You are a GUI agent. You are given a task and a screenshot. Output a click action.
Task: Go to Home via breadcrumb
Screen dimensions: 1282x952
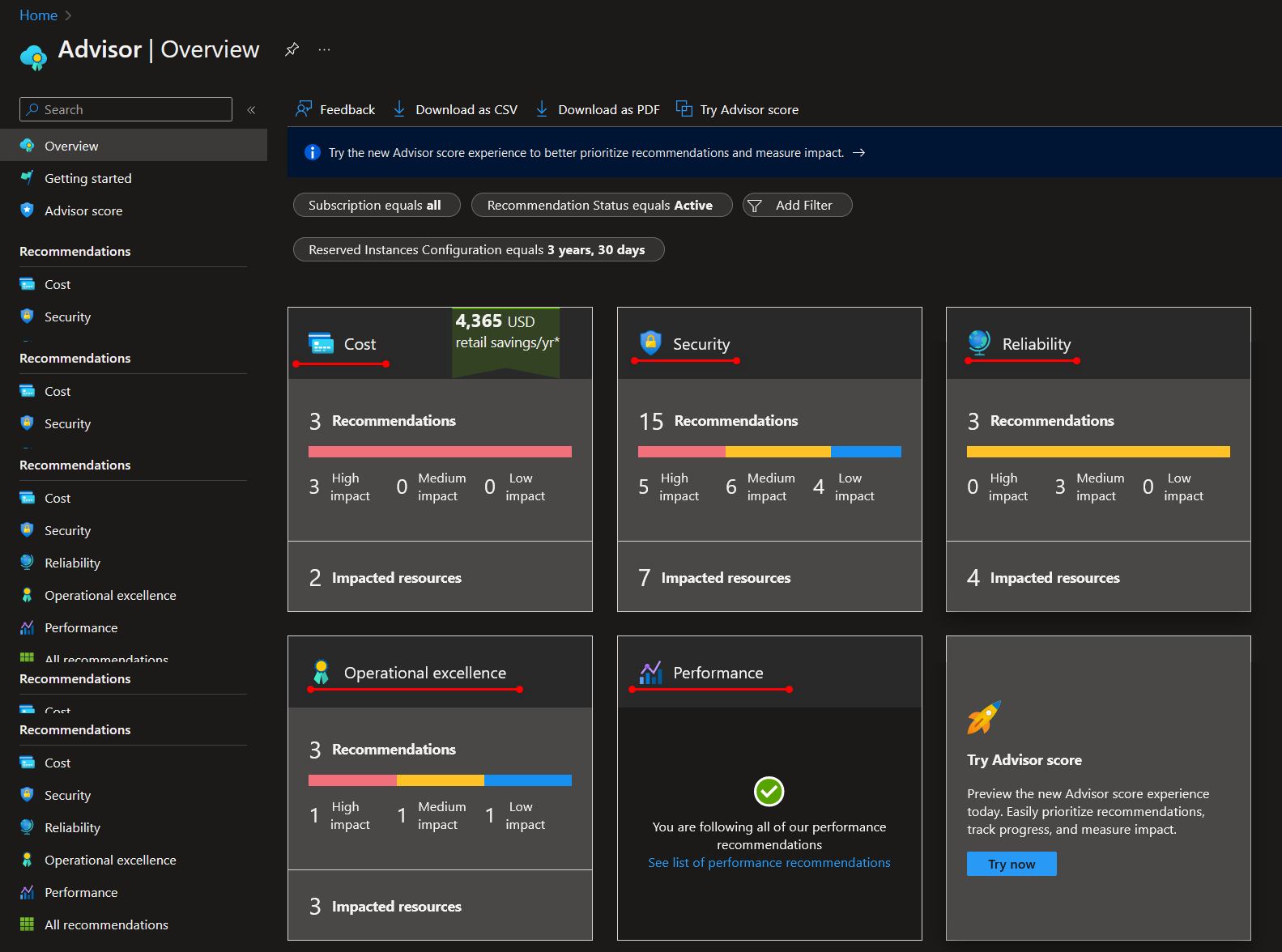38,15
